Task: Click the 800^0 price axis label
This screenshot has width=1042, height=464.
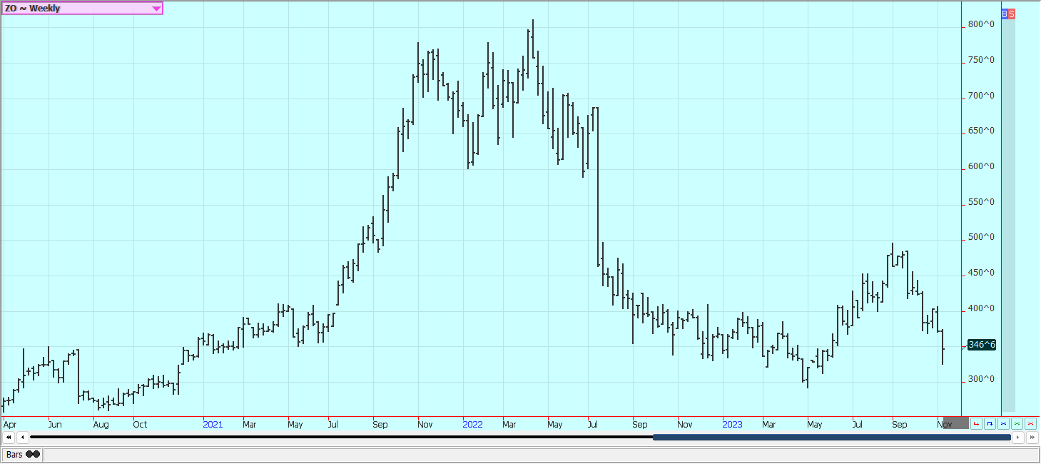Action: tap(981, 25)
